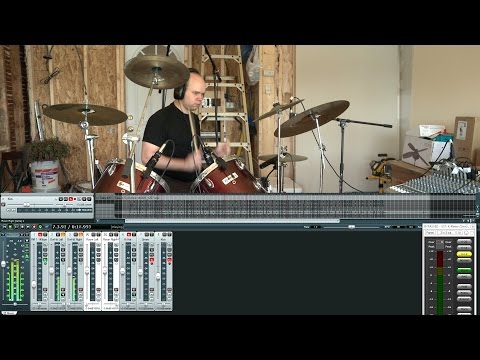
Task: Solo the Kick track in track panel
Action: pos(89,199)
